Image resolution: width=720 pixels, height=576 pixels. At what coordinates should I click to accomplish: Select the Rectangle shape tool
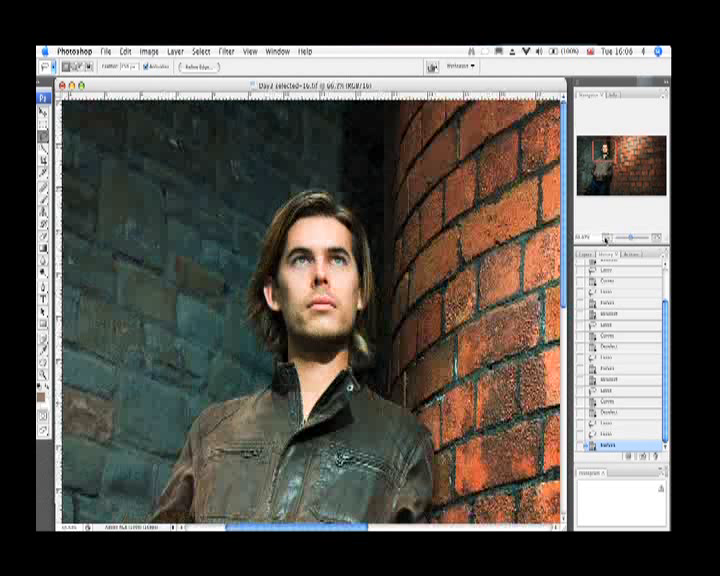coord(43,324)
